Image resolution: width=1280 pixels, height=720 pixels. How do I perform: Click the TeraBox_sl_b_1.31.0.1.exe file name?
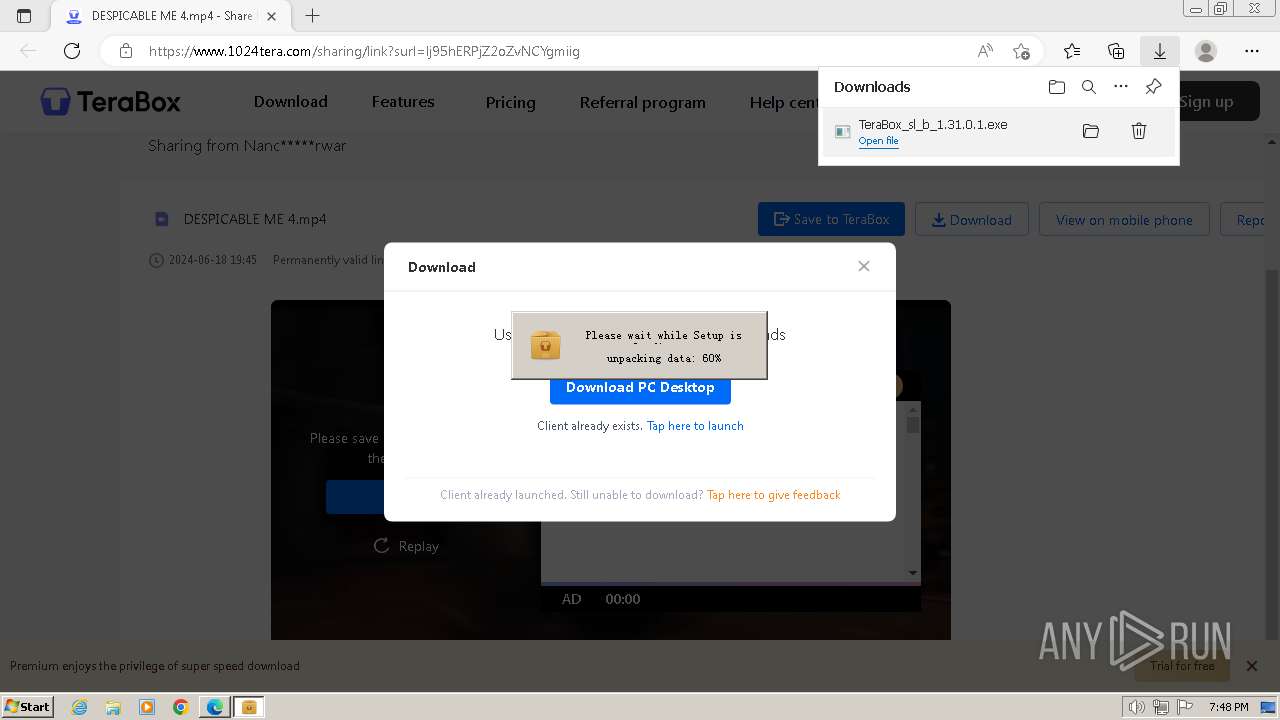click(x=933, y=125)
